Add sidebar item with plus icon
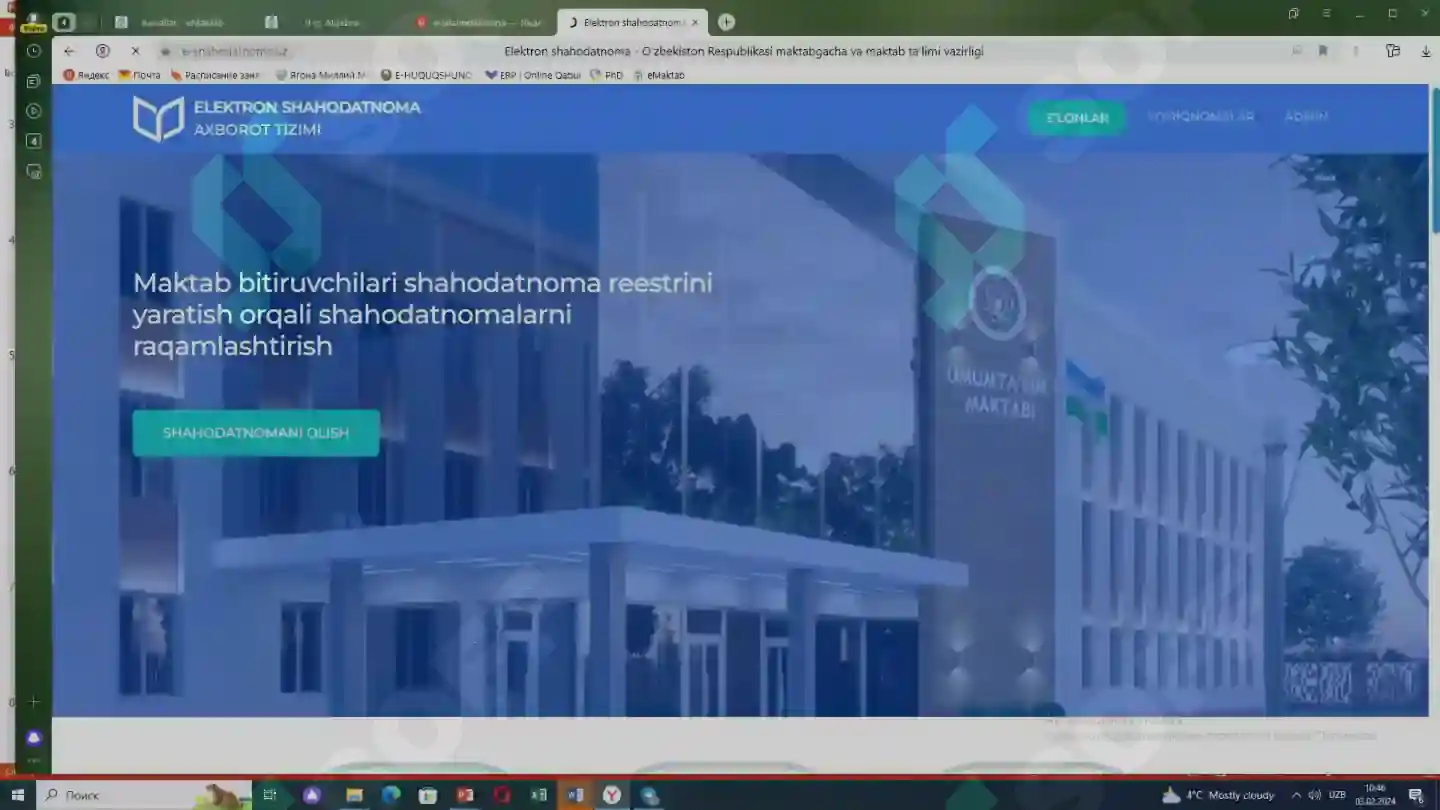Viewport: 1440px width, 810px height. tap(34, 702)
